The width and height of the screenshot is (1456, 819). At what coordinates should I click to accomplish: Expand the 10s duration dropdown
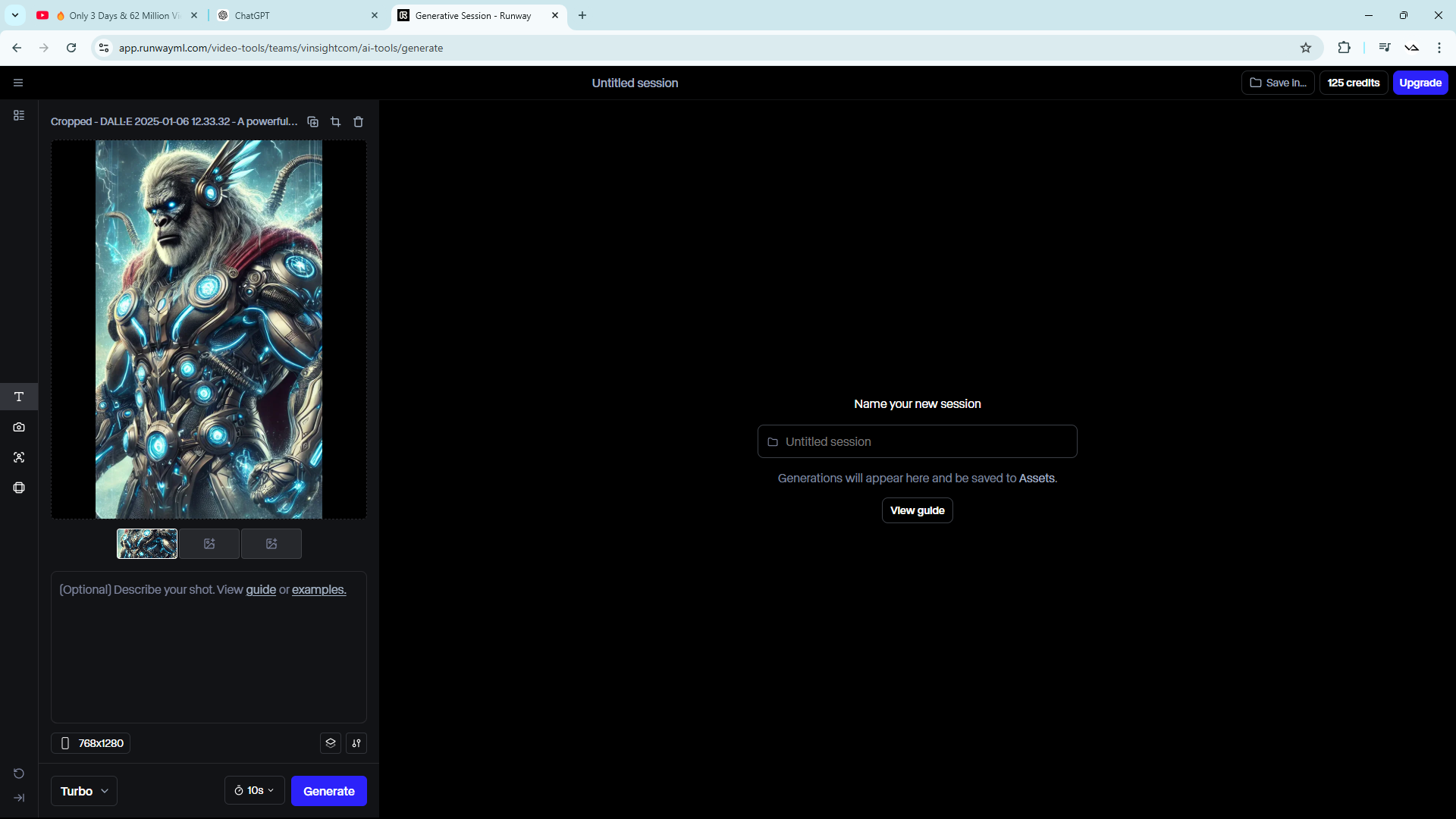point(255,790)
